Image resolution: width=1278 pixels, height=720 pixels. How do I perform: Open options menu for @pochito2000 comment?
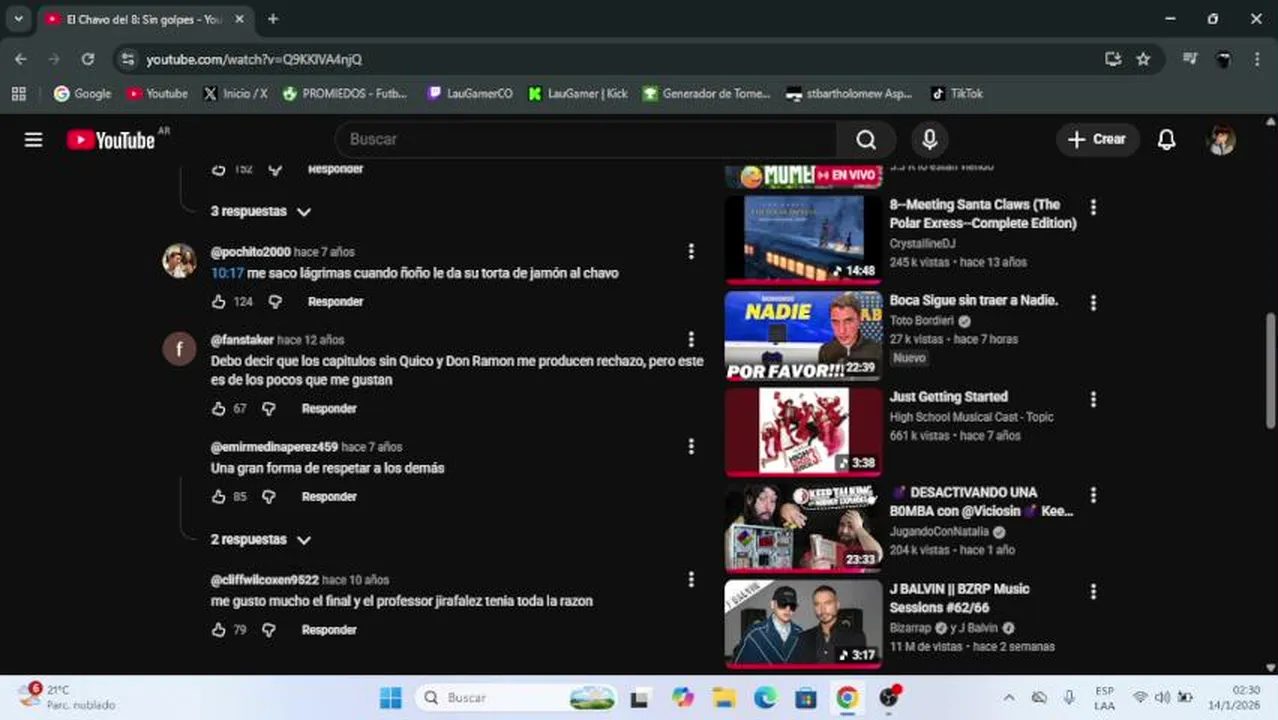coord(691,251)
